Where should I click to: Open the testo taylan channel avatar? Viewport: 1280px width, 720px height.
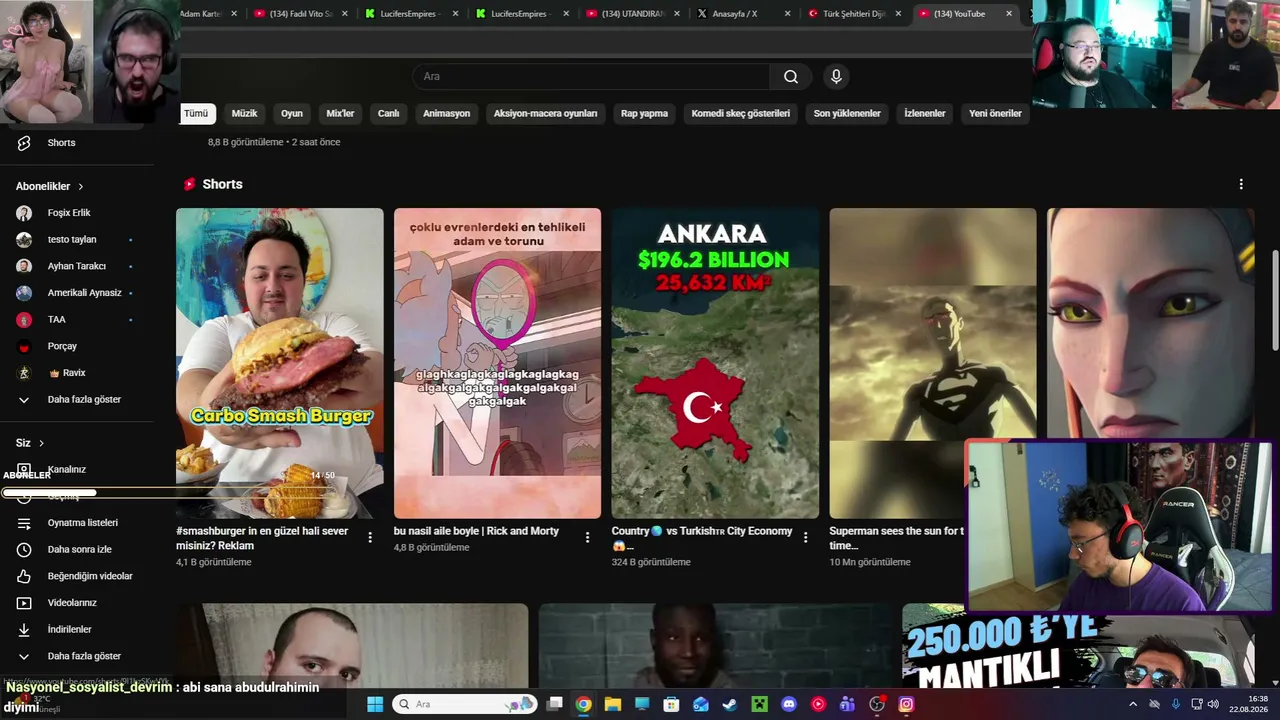point(24,240)
